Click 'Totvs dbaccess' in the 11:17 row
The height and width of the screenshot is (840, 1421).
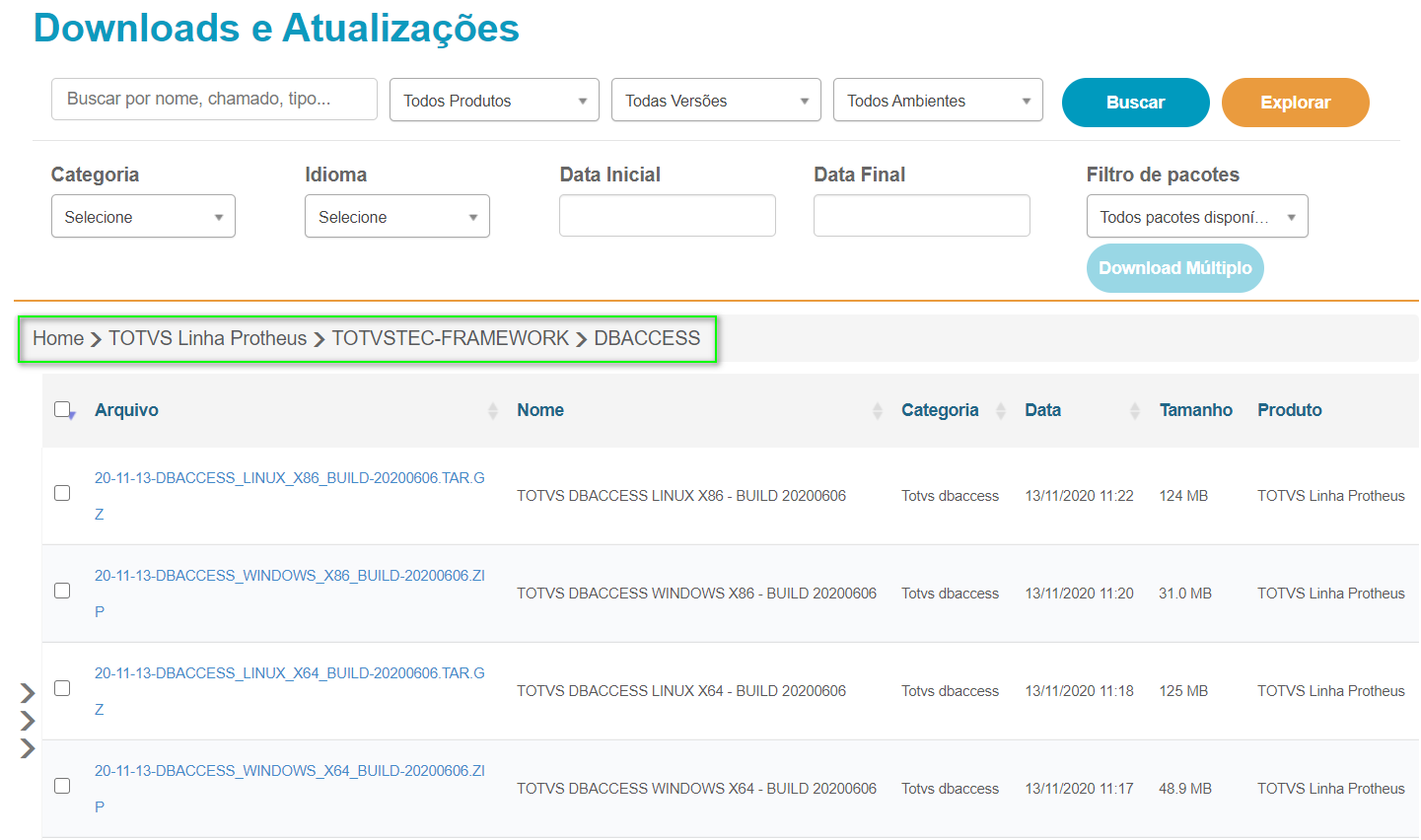(950, 789)
